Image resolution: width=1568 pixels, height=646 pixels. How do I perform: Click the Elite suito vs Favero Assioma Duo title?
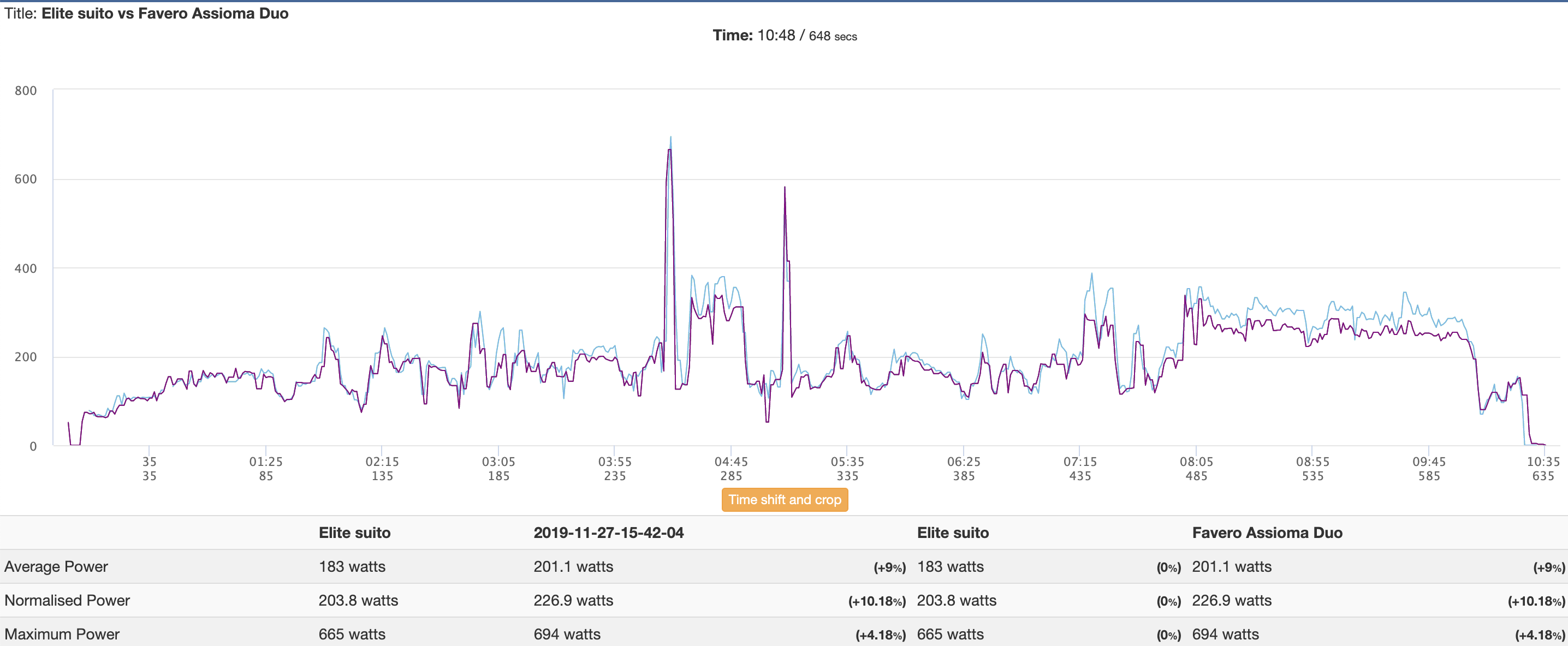[164, 14]
